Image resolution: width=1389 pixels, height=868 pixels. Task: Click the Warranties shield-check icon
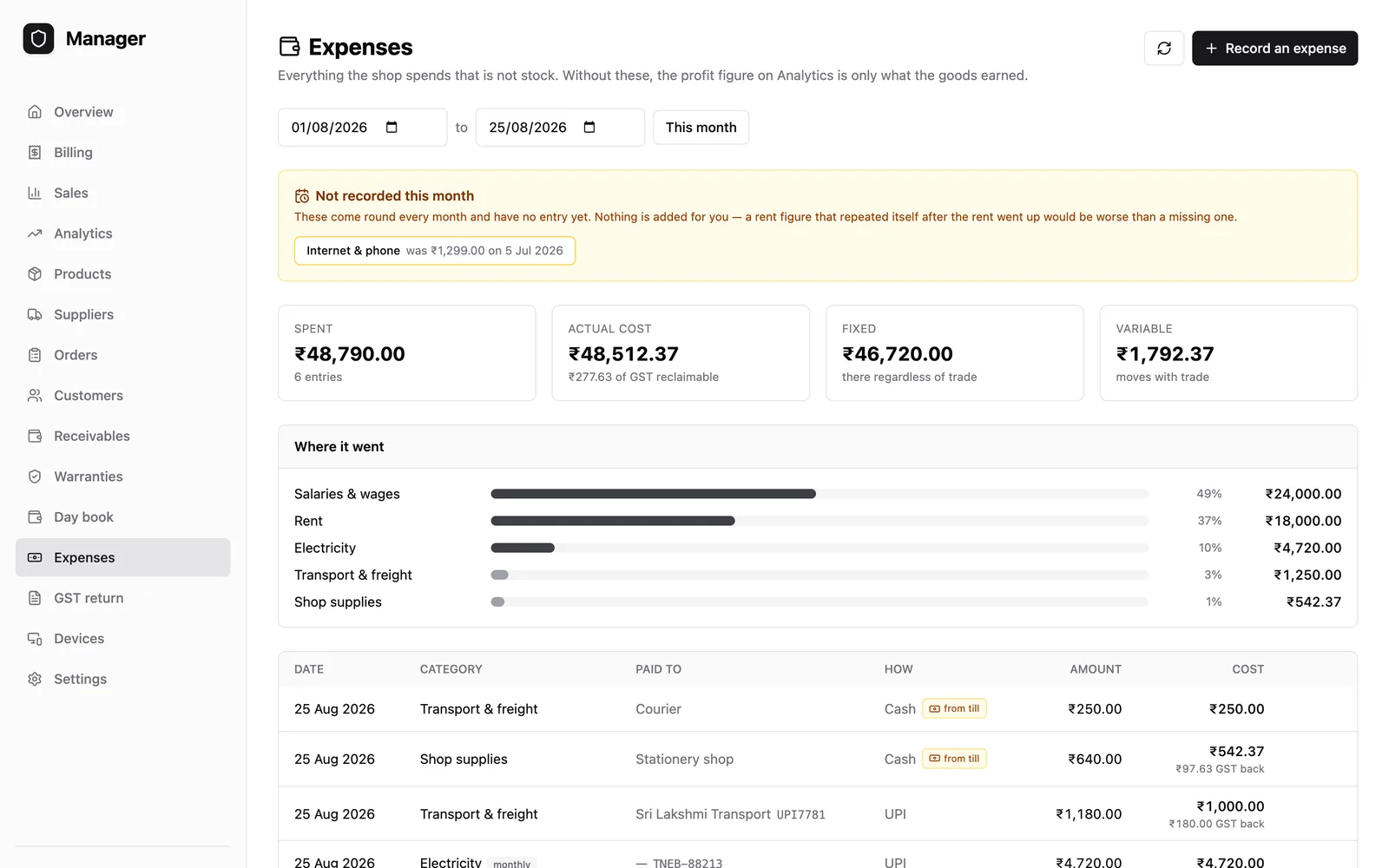pos(35,477)
